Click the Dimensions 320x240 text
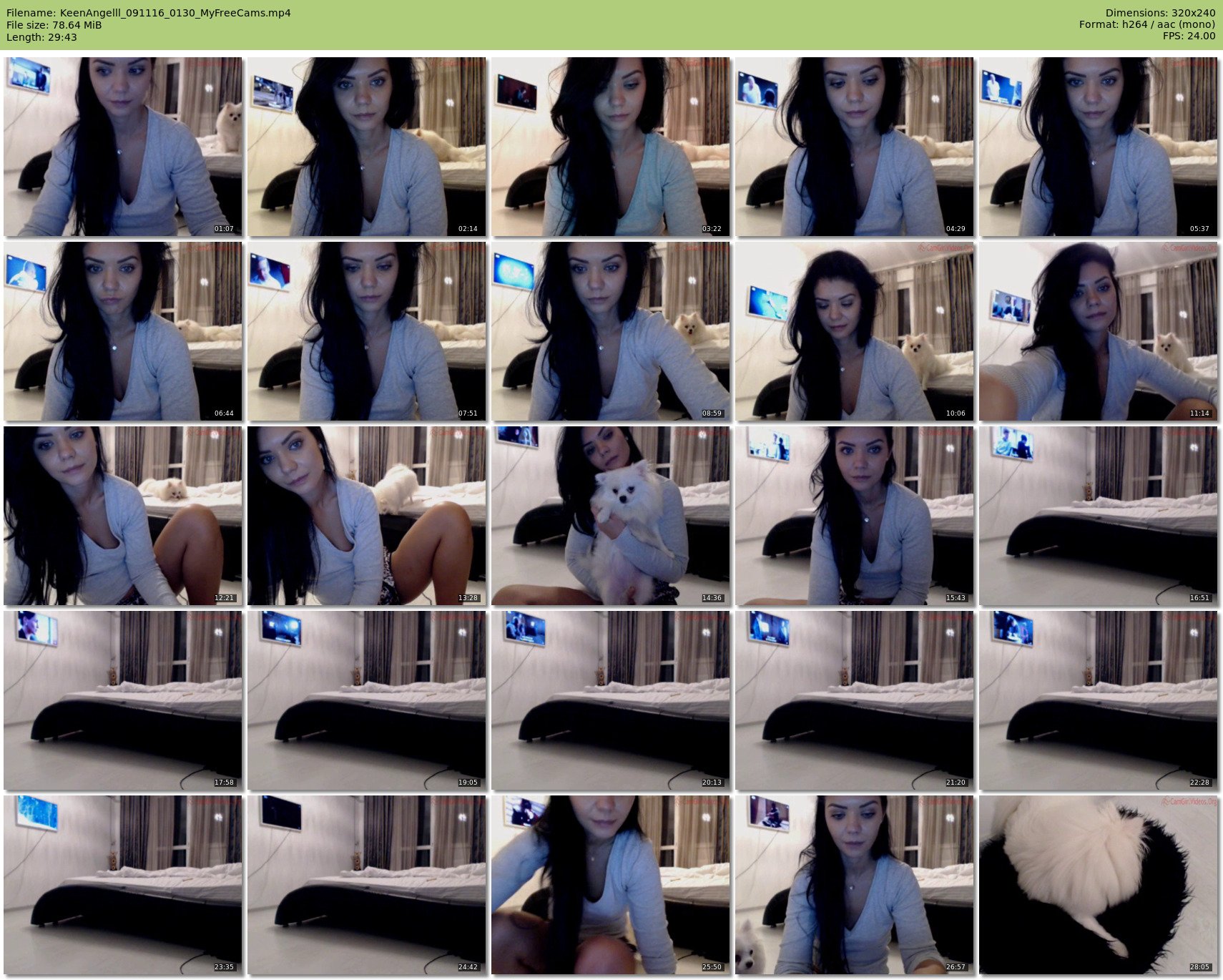 [1160, 13]
